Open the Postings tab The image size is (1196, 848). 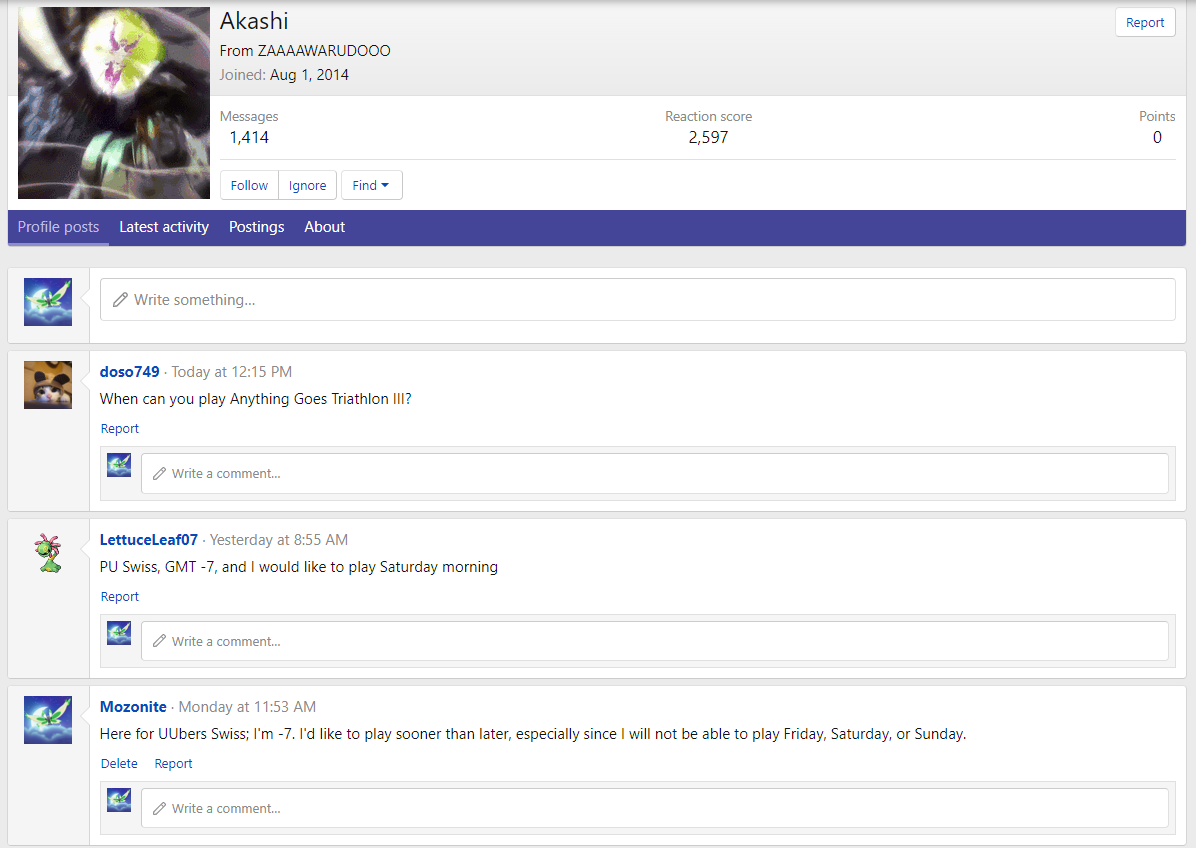click(x=256, y=227)
